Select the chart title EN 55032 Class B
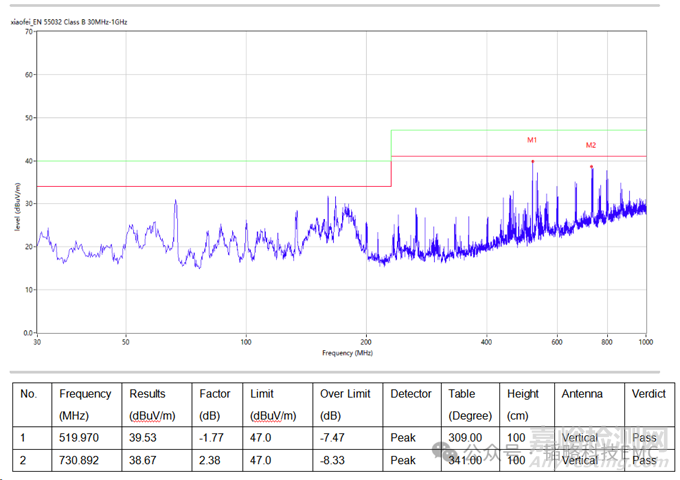The height and width of the screenshot is (480, 680). (70, 20)
